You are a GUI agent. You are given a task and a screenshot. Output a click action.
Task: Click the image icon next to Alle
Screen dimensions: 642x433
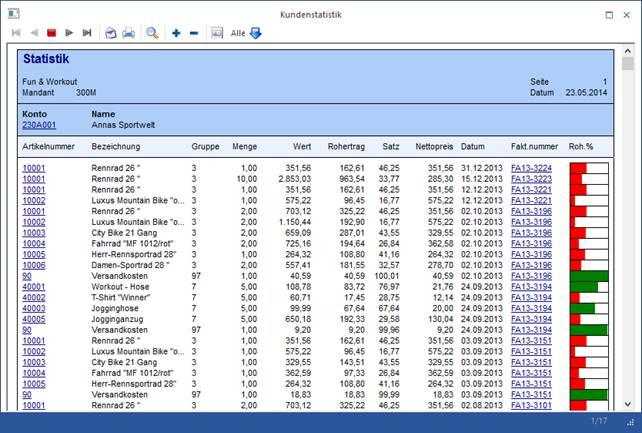[x=217, y=33]
